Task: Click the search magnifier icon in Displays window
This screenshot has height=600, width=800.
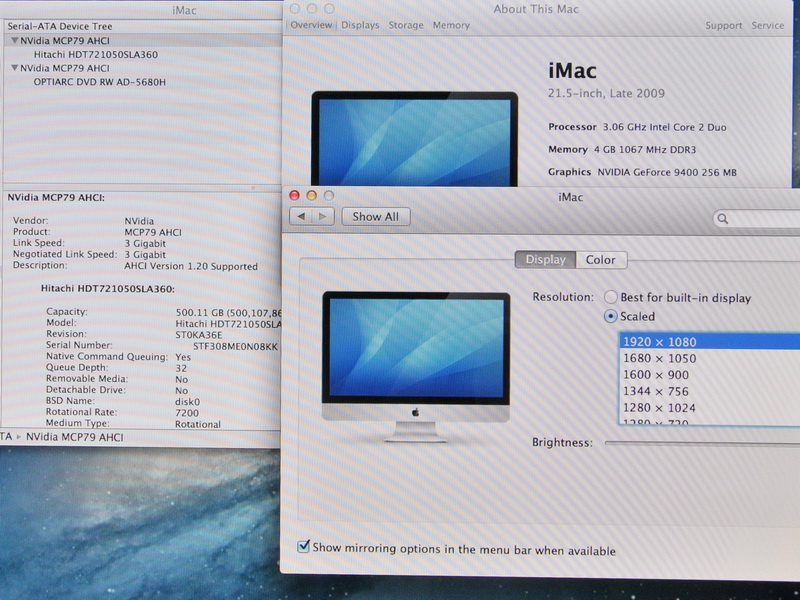Action: (x=722, y=219)
